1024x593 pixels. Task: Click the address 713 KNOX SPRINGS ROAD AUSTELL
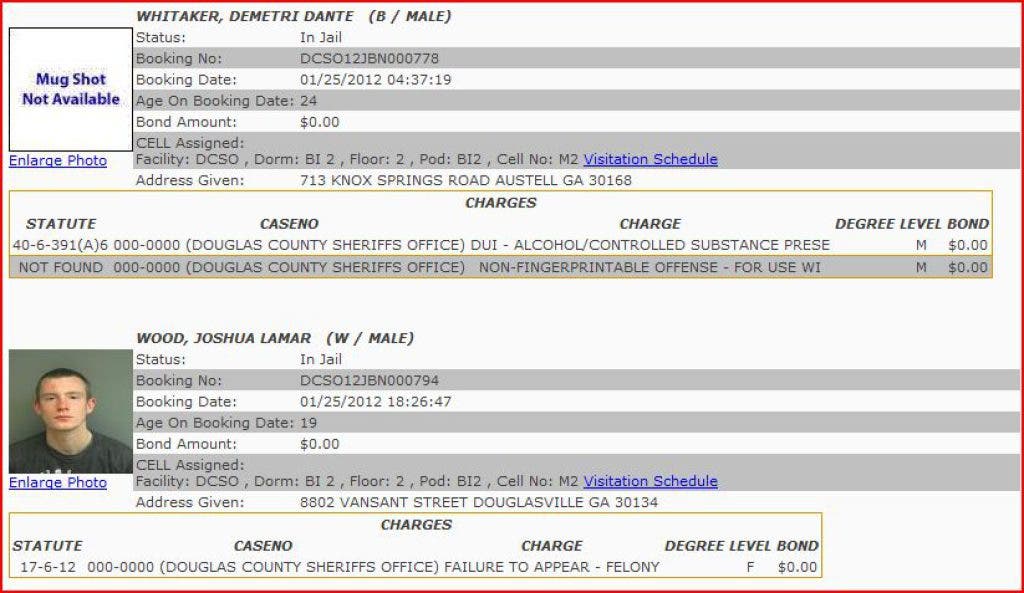[x=465, y=181]
